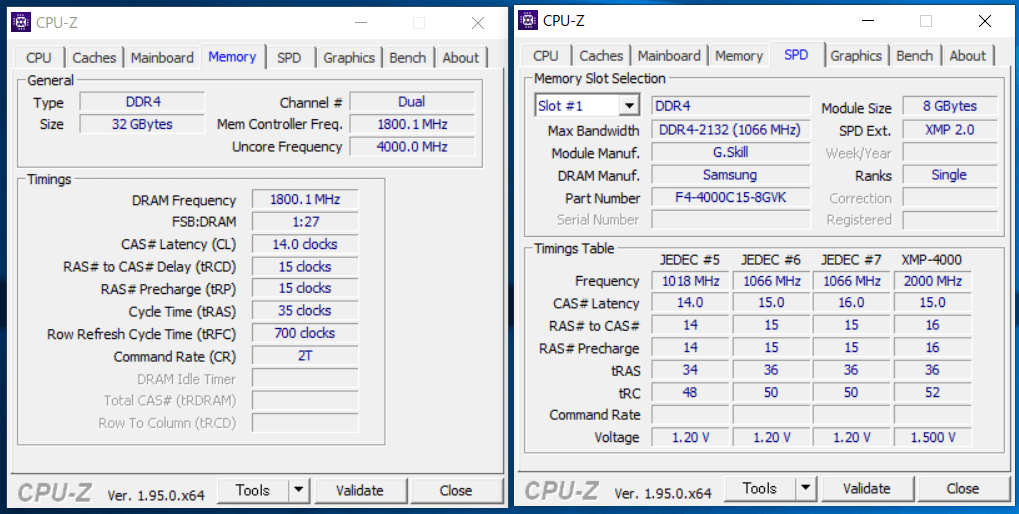Screen dimensions: 1019x514
Task: Click Close button in left window
Action: click(x=456, y=491)
